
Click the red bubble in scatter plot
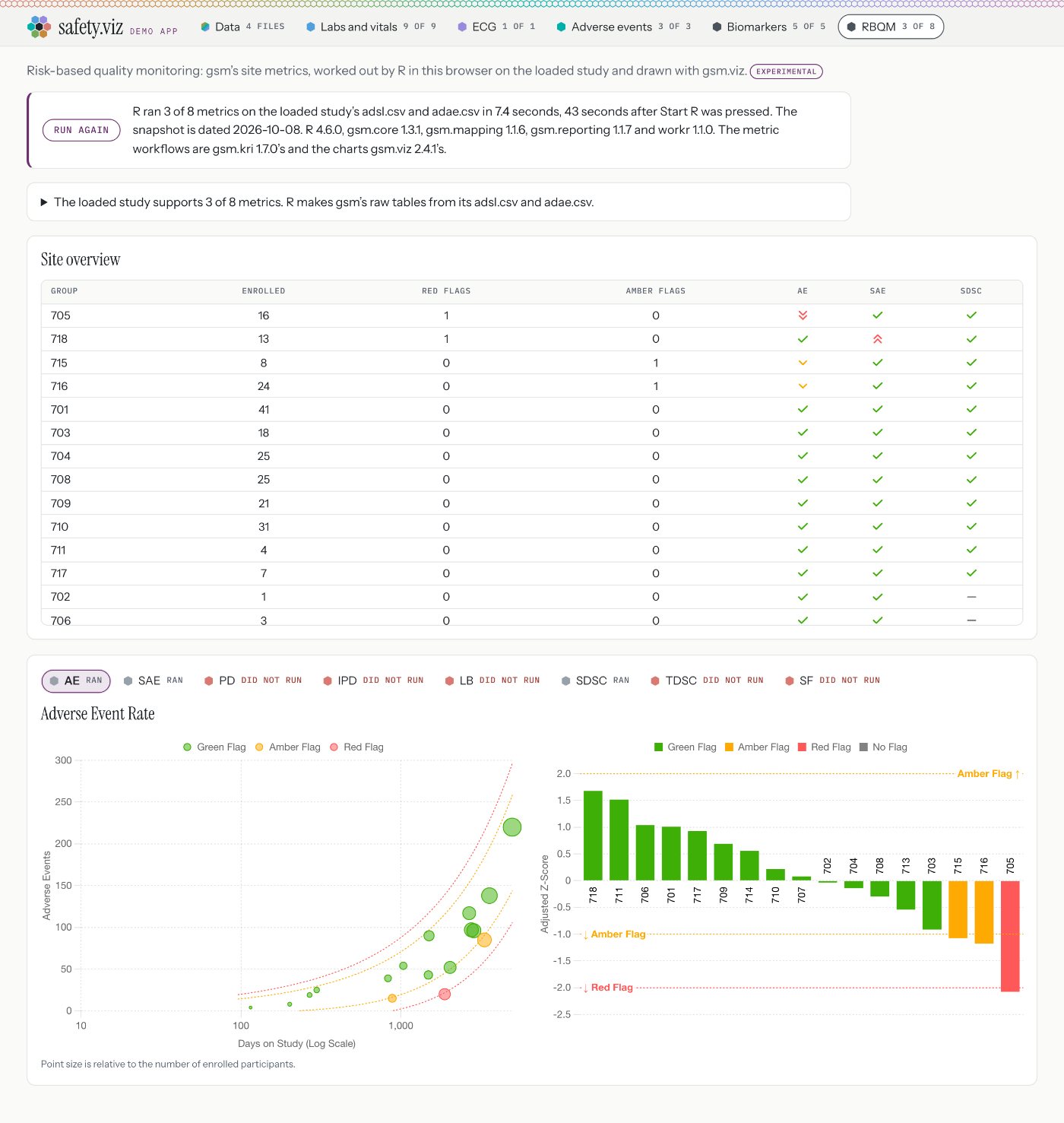(445, 994)
